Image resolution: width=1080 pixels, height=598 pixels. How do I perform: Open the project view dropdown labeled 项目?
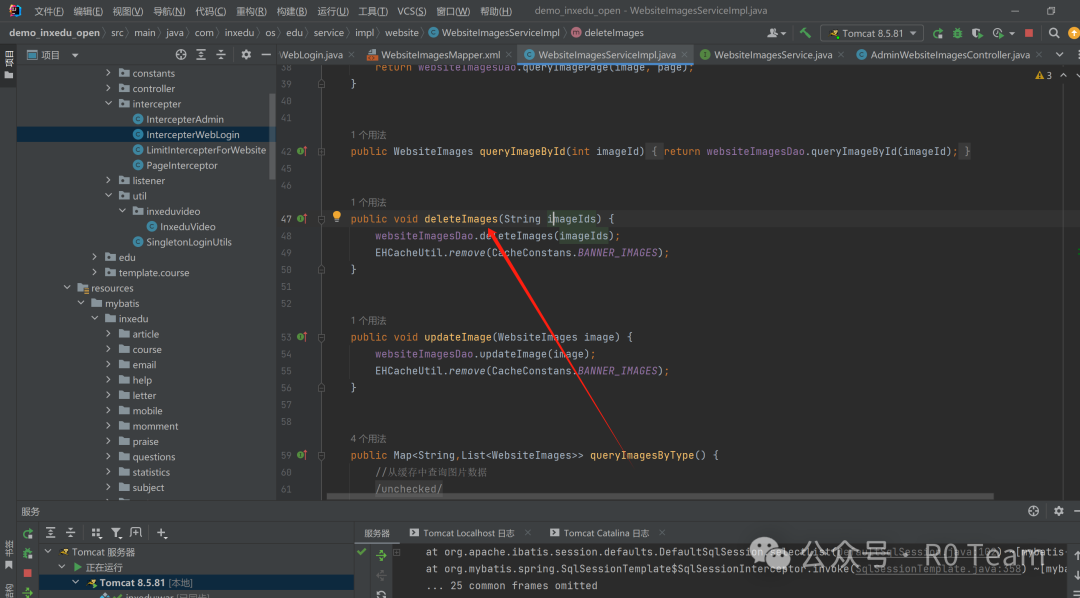(53, 55)
